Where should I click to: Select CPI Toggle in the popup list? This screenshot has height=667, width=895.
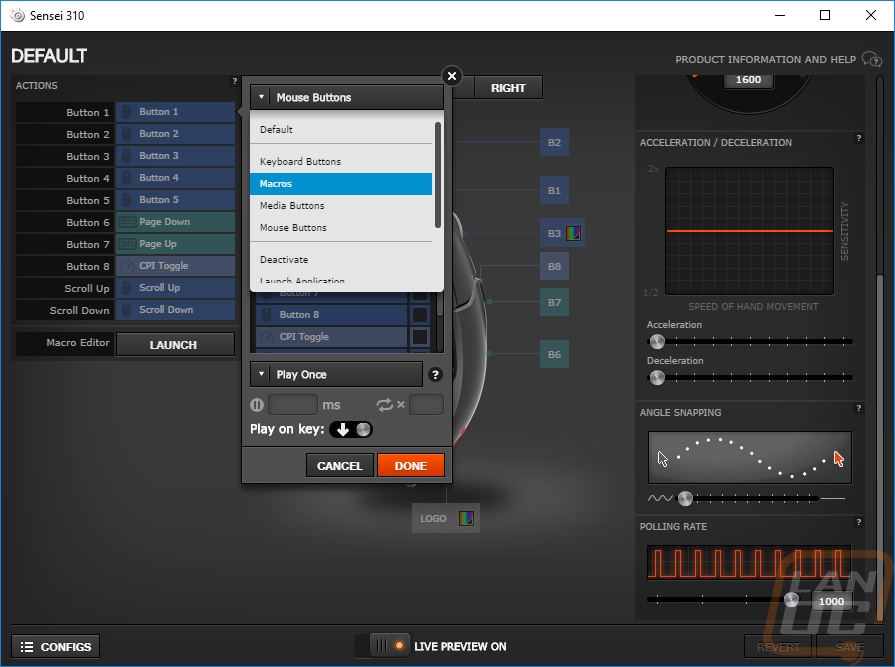pyautogui.click(x=332, y=337)
